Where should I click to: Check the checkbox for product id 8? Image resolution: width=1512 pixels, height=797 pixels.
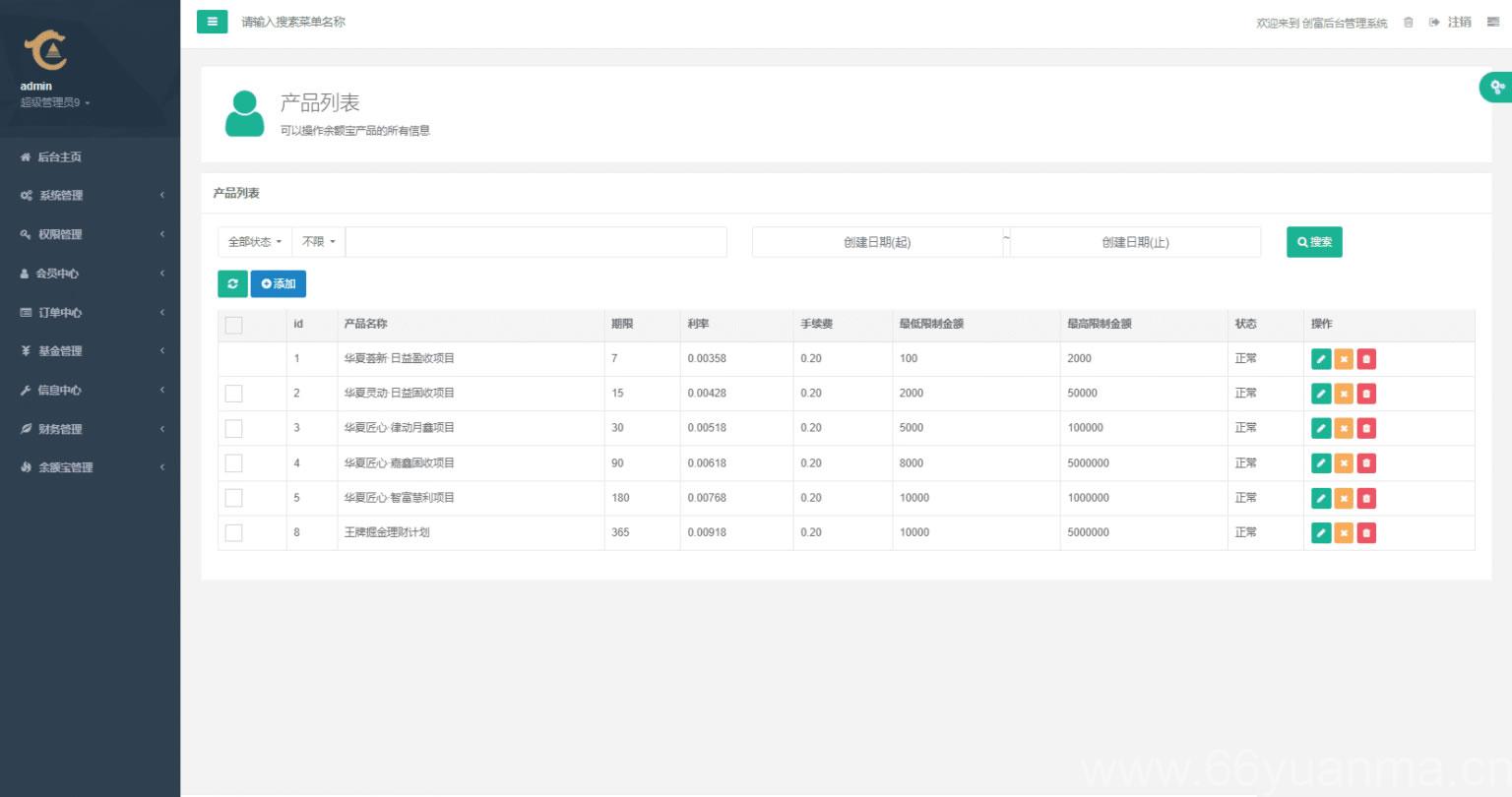(233, 532)
